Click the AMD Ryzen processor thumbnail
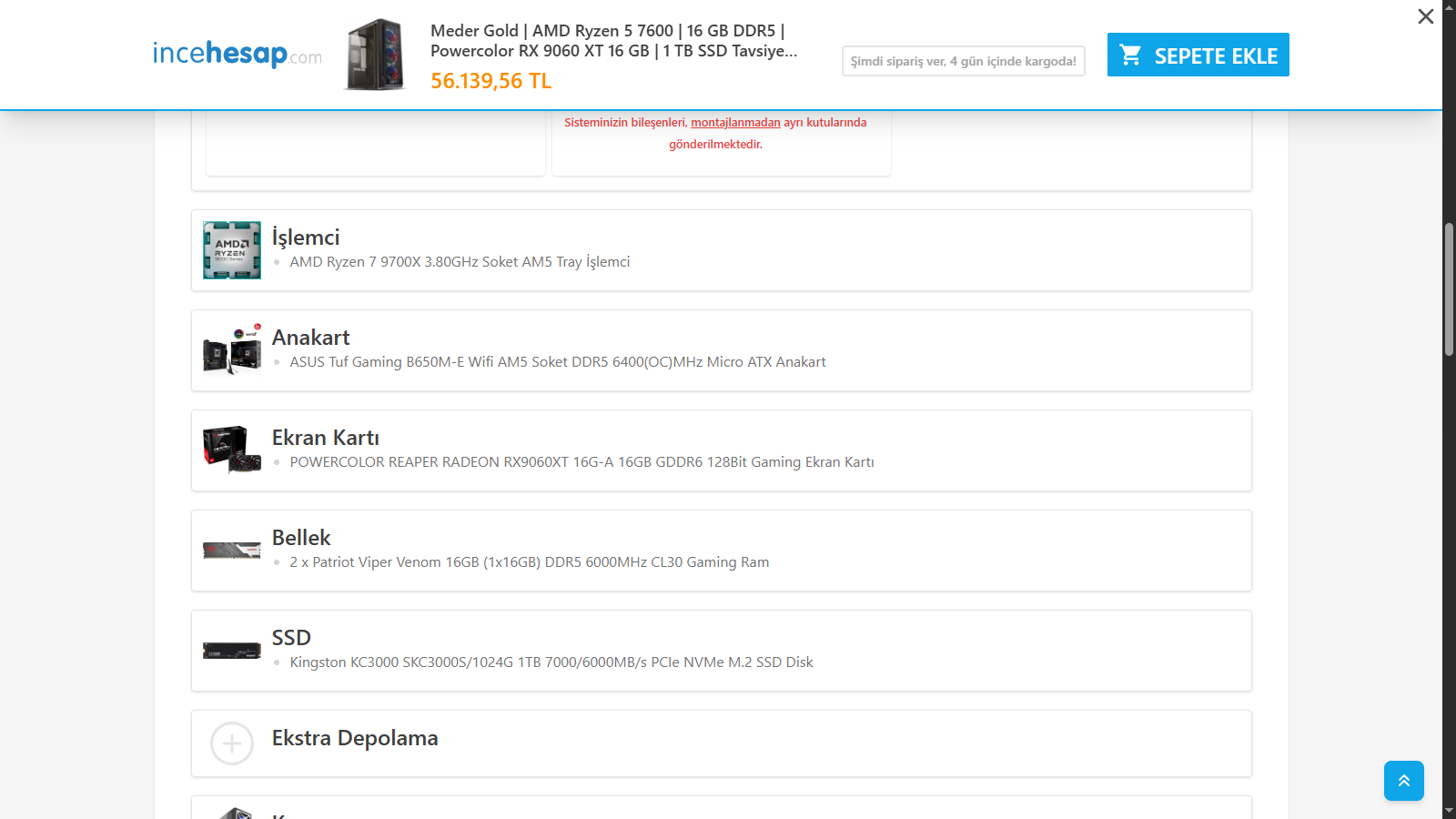This screenshot has width=1456, height=819. pos(232,250)
